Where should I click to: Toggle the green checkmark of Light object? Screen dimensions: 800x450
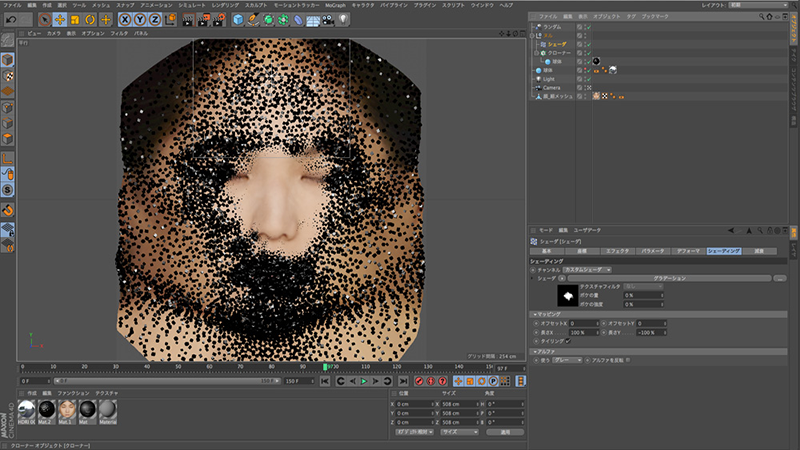(x=588, y=78)
